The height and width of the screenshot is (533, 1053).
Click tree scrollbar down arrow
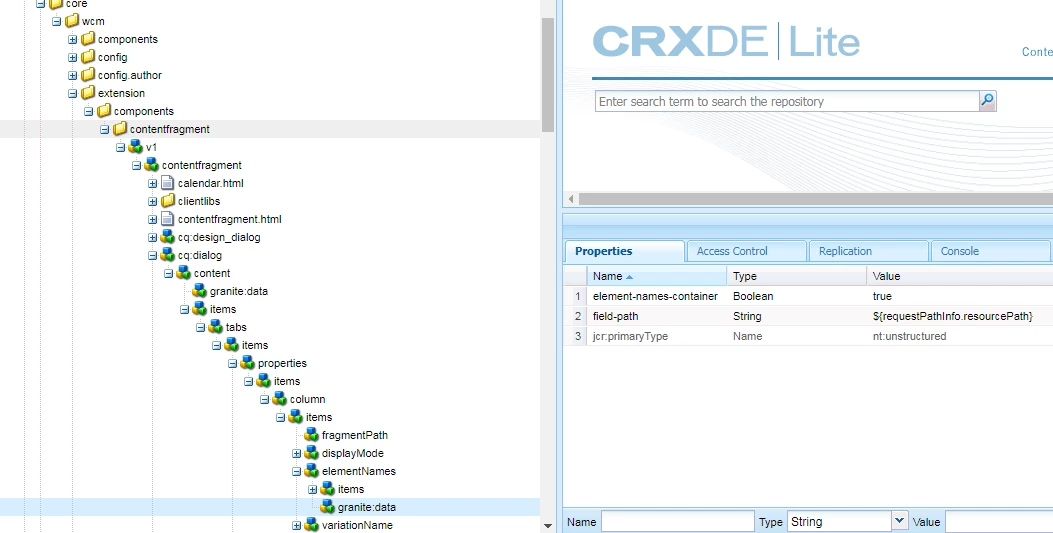tap(548, 526)
